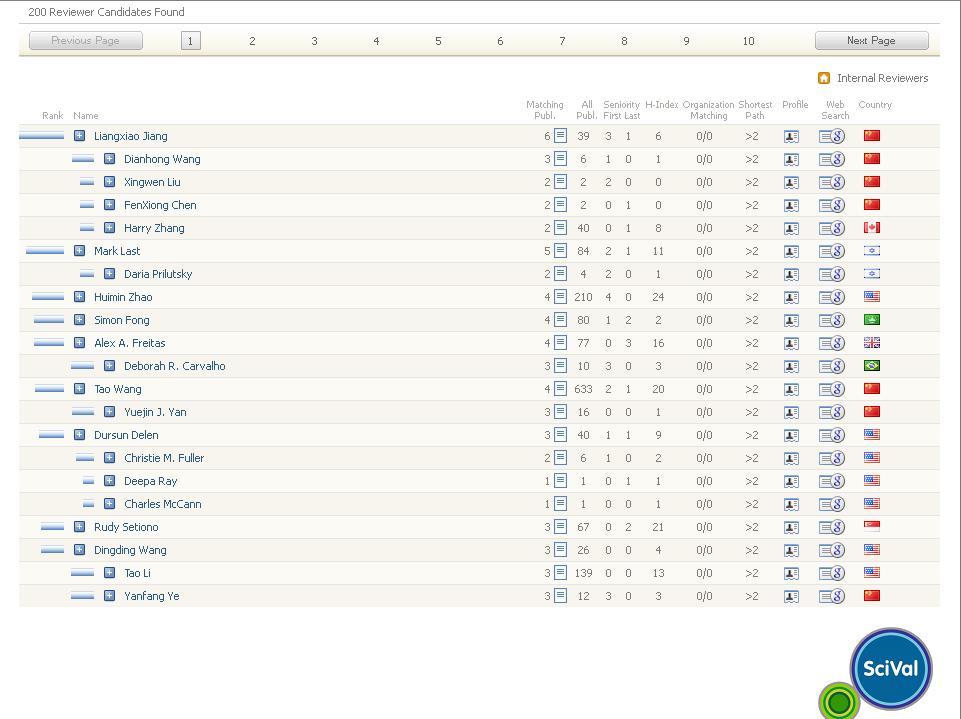This screenshot has height=719, width=961.
Task: Expand the Dianhong Wang entry
Action: pos(109,159)
